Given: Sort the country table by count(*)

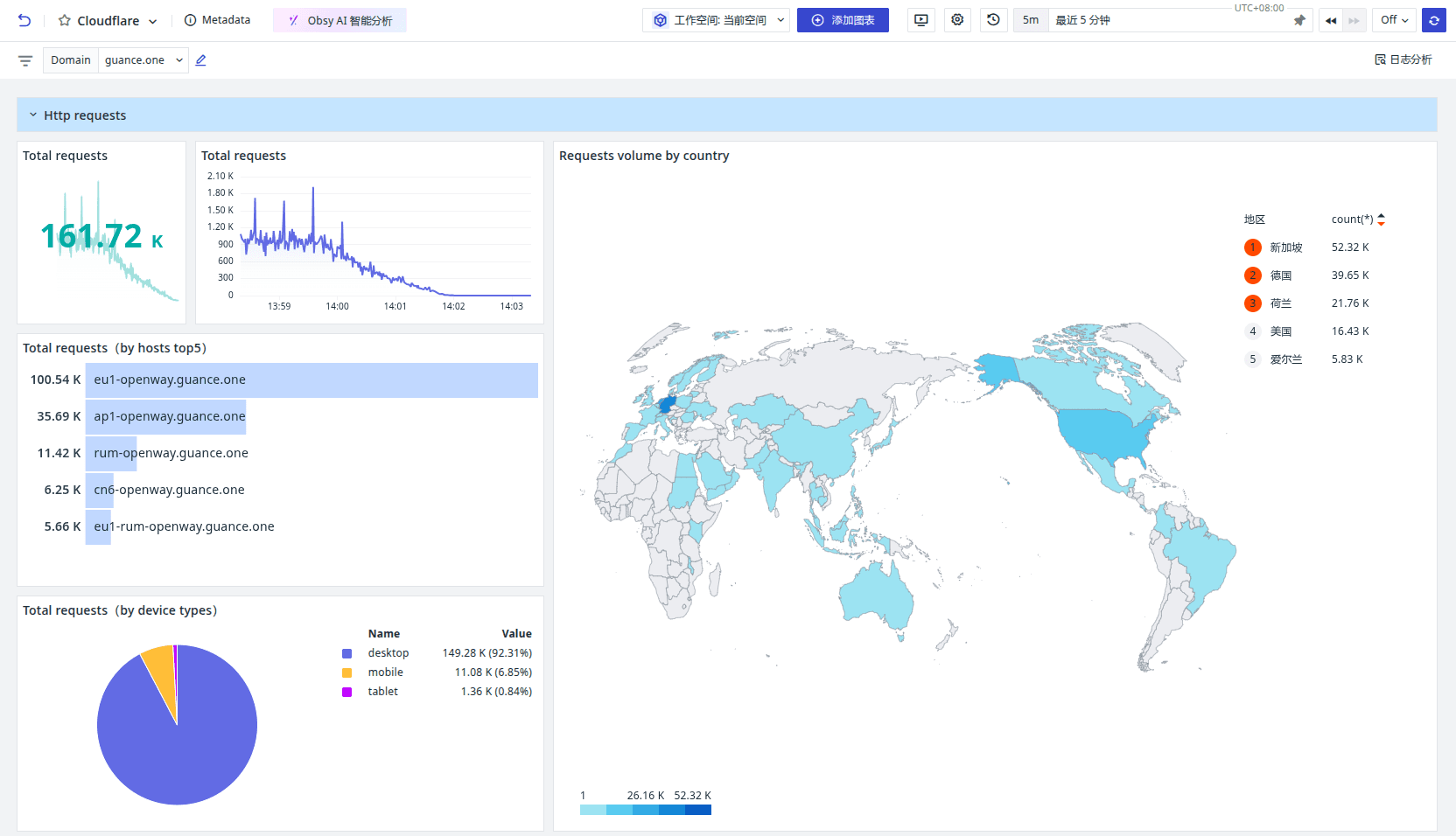Looking at the screenshot, I should (1381, 219).
